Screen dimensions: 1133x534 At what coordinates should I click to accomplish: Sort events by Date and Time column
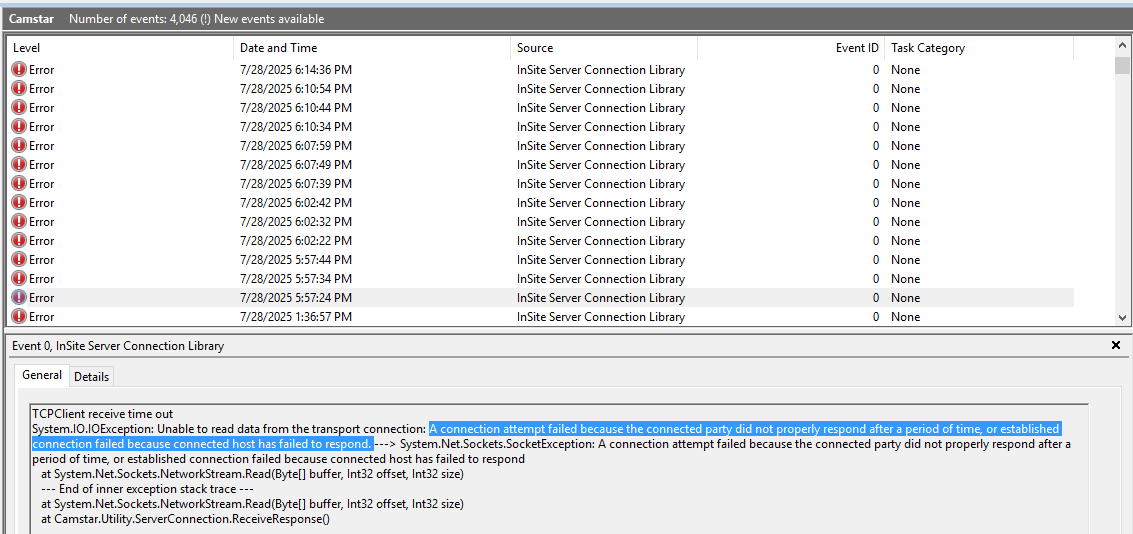coord(371,48)
